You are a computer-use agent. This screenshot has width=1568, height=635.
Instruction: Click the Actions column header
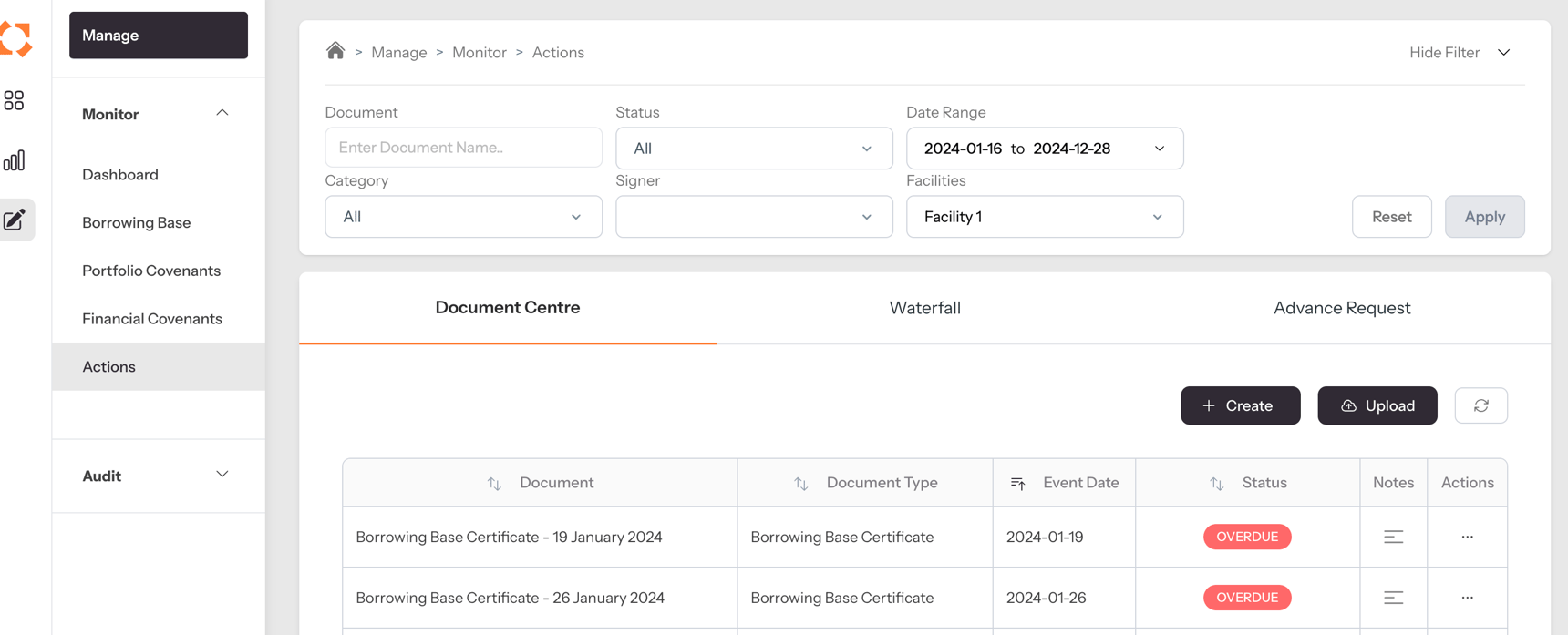pos(1467,483)
